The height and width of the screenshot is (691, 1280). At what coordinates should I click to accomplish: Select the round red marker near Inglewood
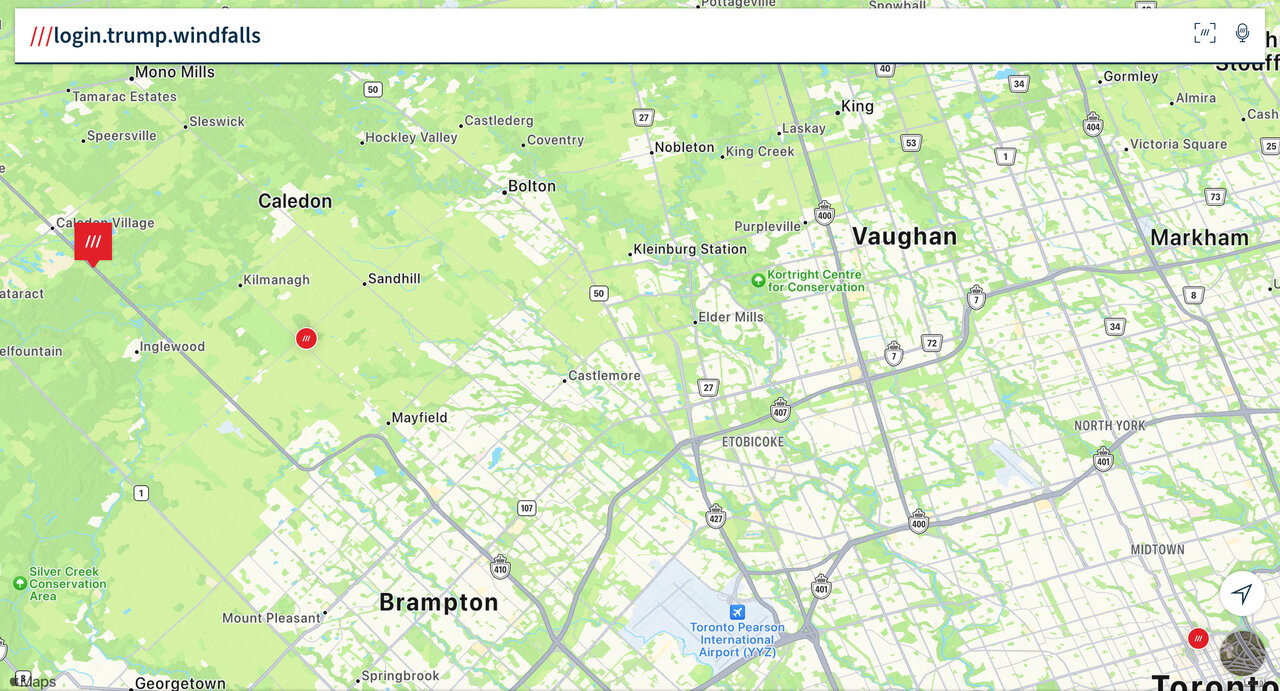coord(306,338)
